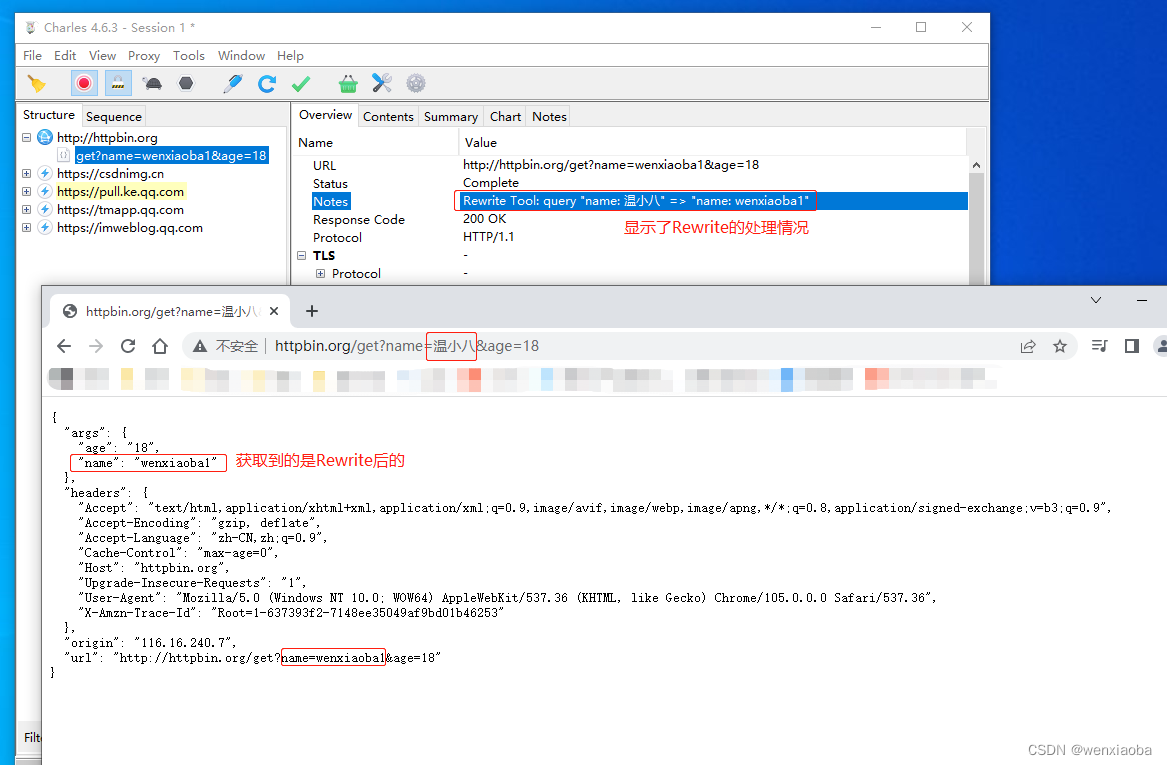Viewport: 1167px width, 765px height.
Task: Click lightning icon next to https://imweblog.qq.com
Action: pos(45,228)
